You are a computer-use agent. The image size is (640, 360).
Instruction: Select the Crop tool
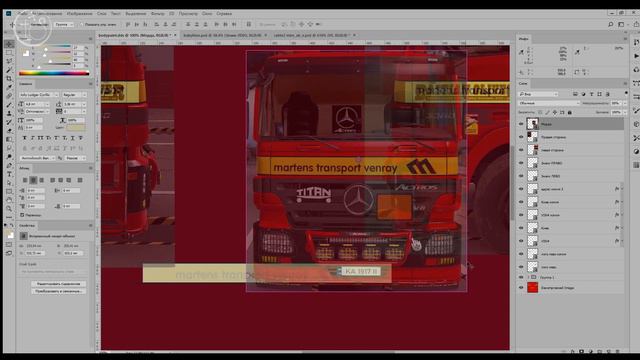coord(9,78)
